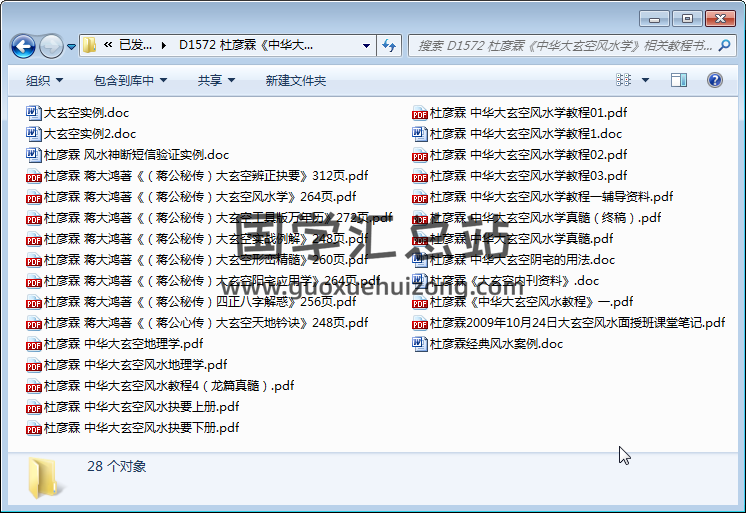Viewport: 746px width, 513px height.
Task: Refresh the folder view
Action: 389,46
